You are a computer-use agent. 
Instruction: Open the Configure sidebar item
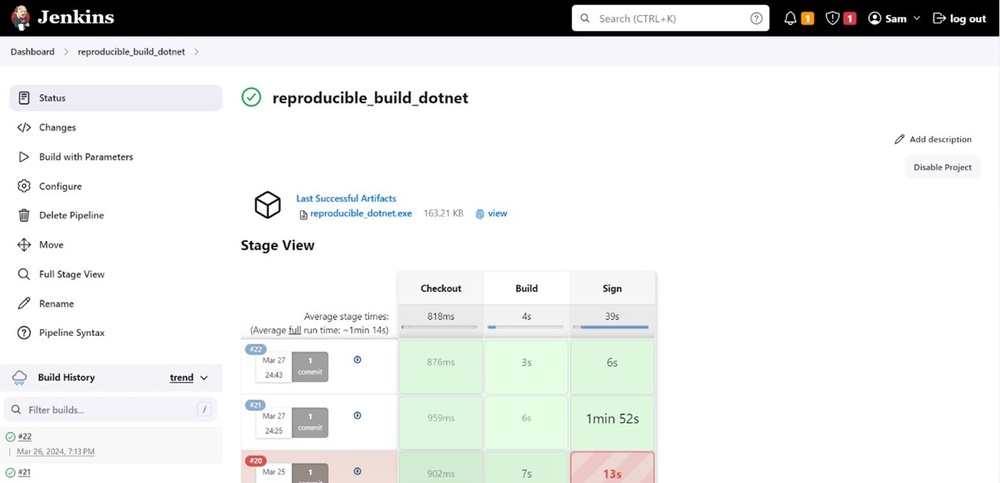[115, 186]
